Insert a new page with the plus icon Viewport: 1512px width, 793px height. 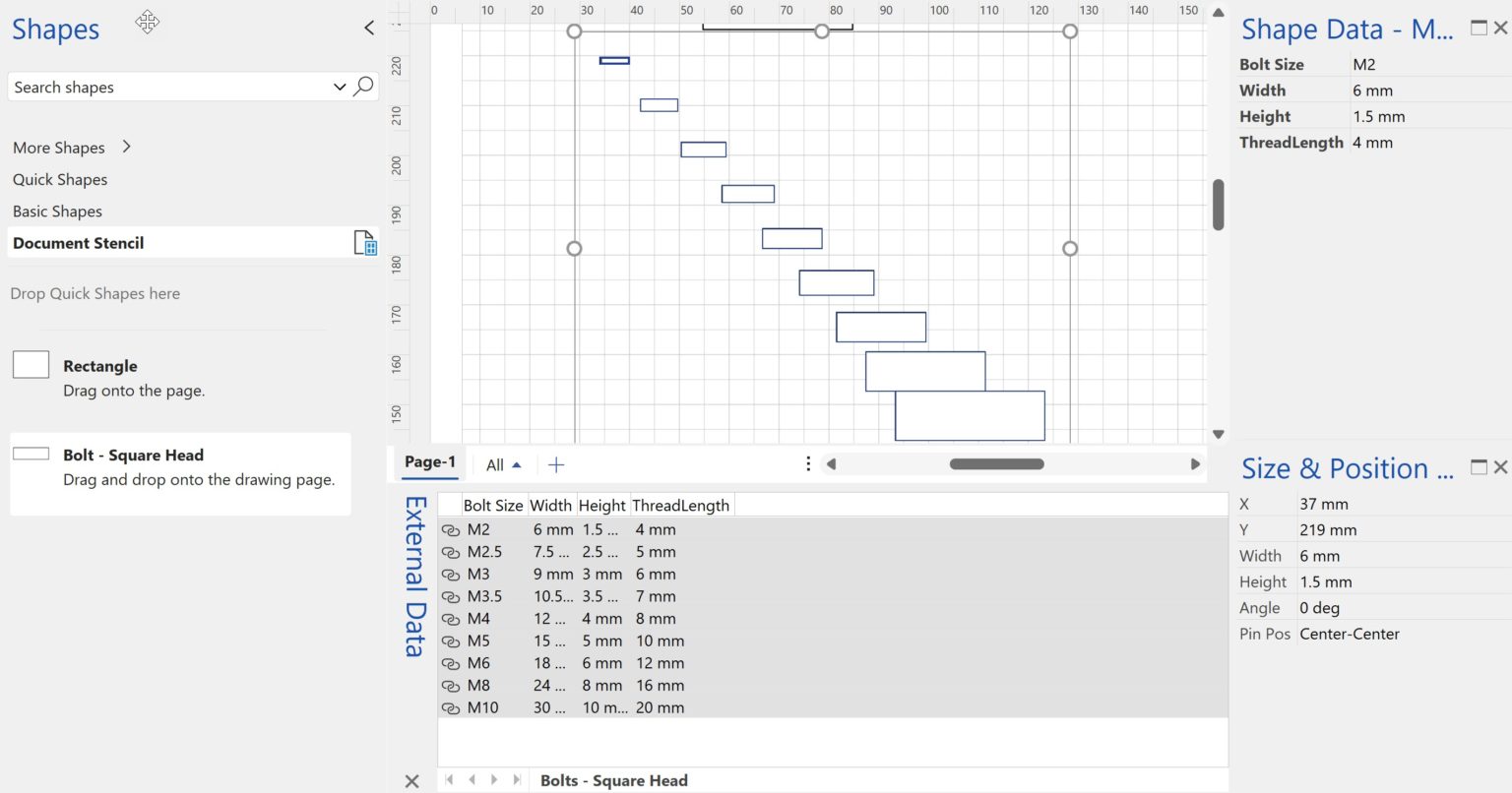(556, 463)
